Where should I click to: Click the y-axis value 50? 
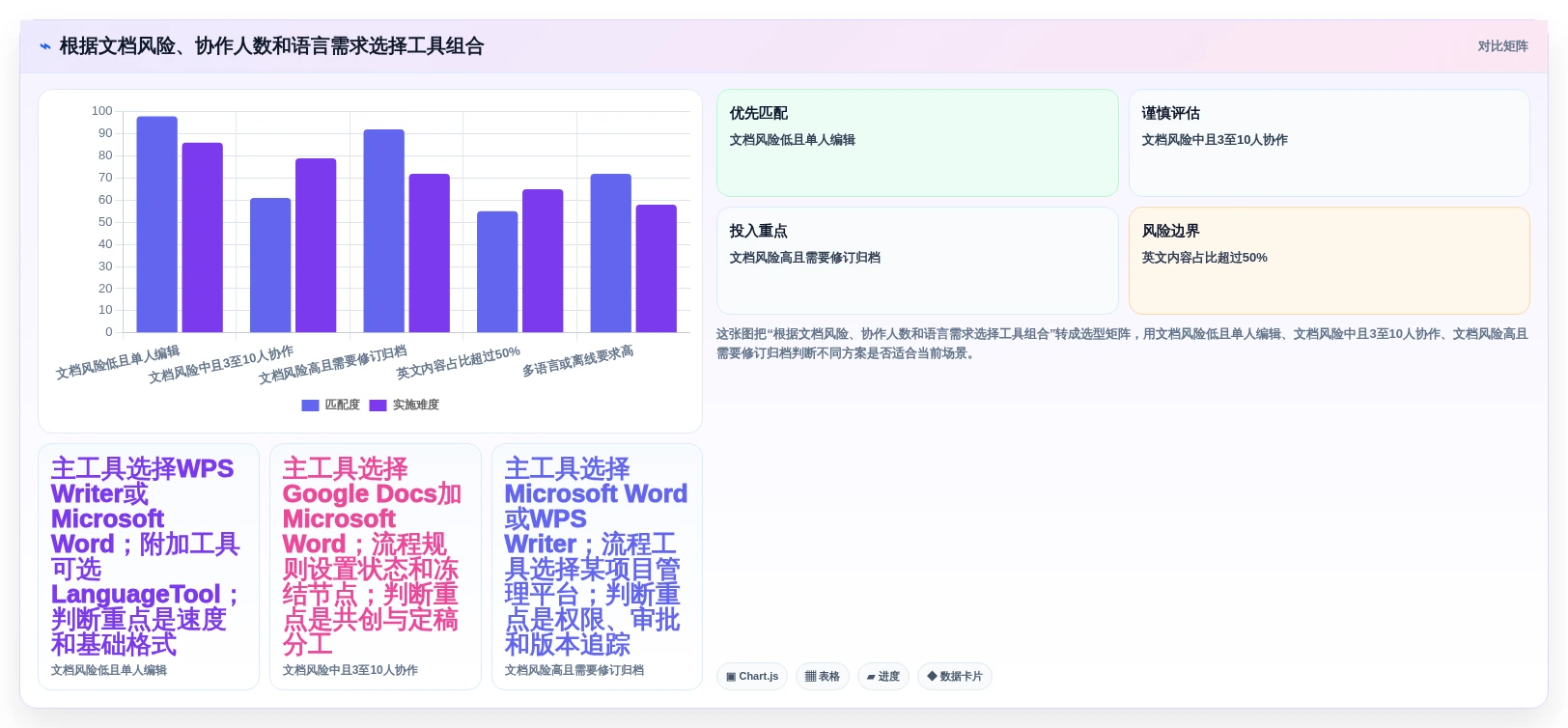tap(105, 222)
